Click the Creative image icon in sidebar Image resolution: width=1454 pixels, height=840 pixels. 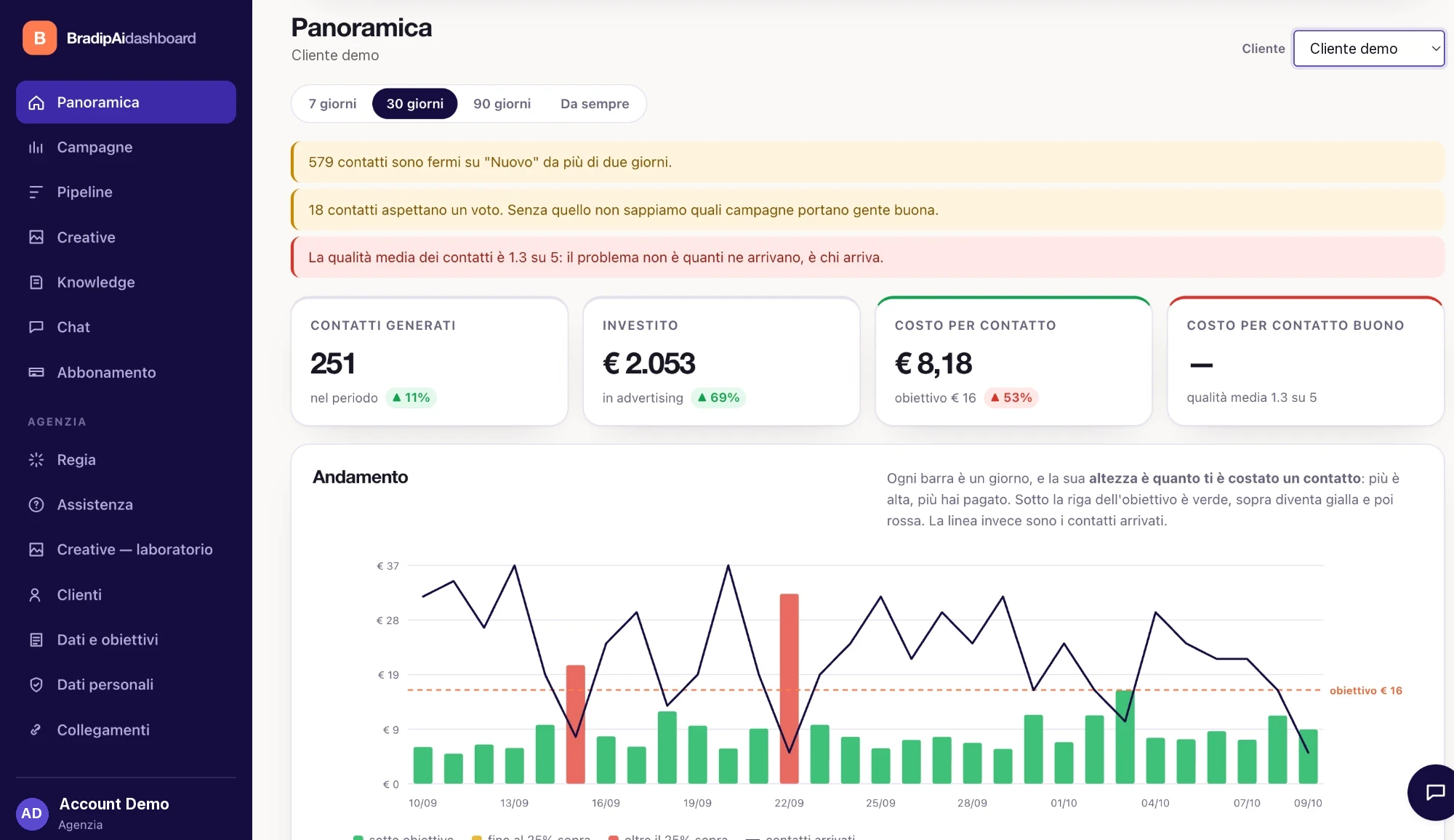36,238
